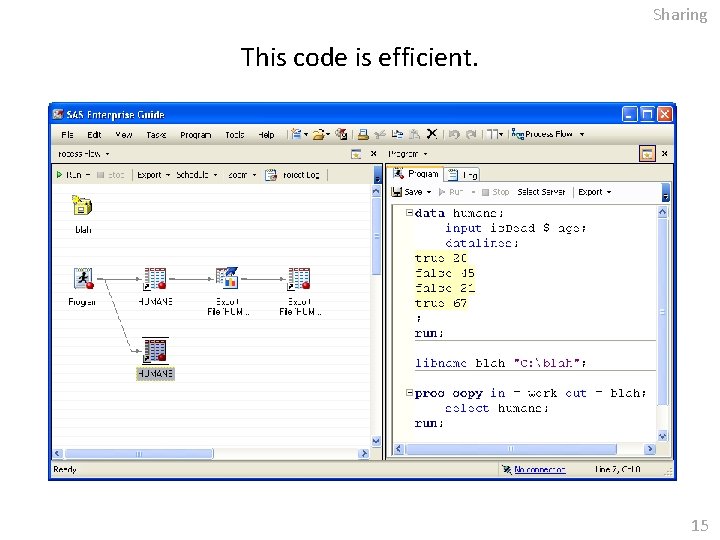Image resolution: width=720 pixels, height=540 pixels.
Task: Select the last Export File node in the top row
Action: [x=298, y=279]
